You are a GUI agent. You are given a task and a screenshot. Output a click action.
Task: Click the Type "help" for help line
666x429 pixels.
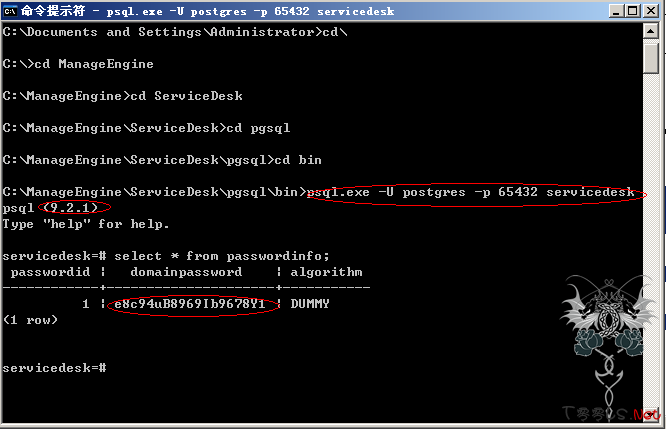[86, 224]
